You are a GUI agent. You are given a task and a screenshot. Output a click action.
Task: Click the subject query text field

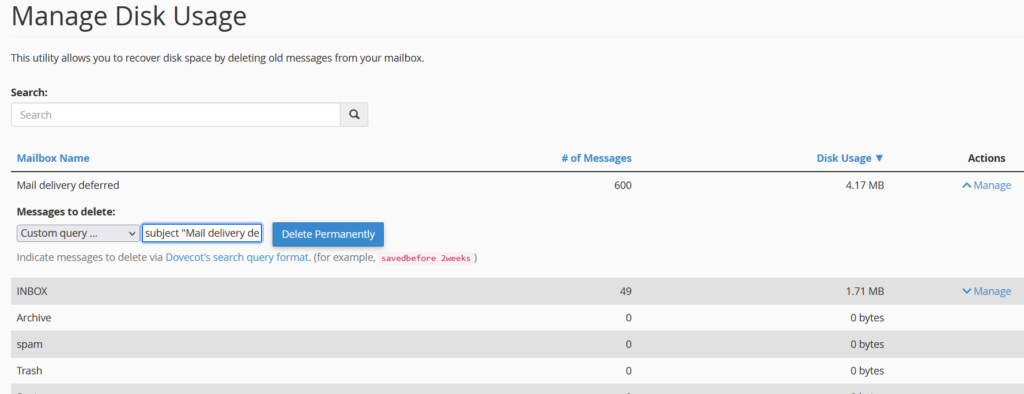[x=202, y=233]
